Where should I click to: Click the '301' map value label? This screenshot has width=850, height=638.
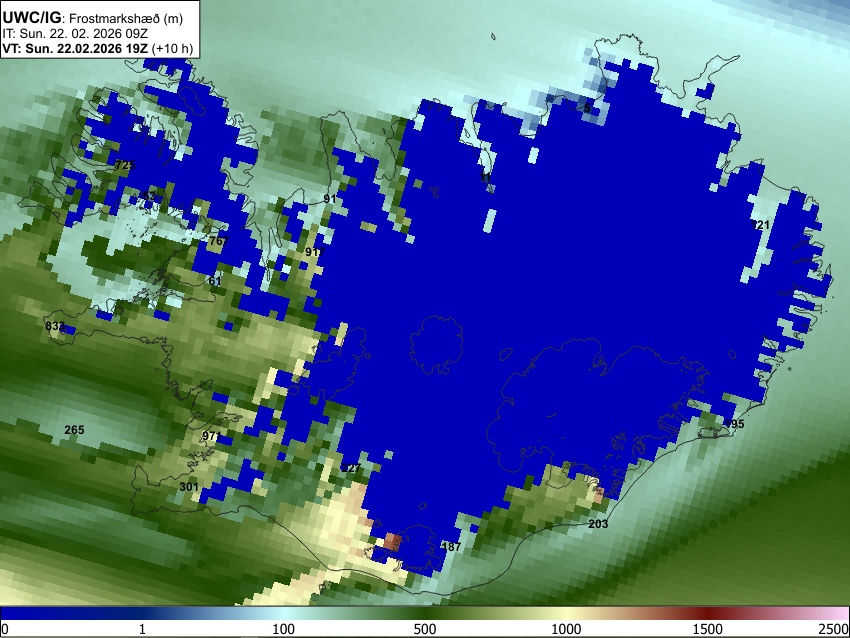pyautogui.click(x=189, y=487)
